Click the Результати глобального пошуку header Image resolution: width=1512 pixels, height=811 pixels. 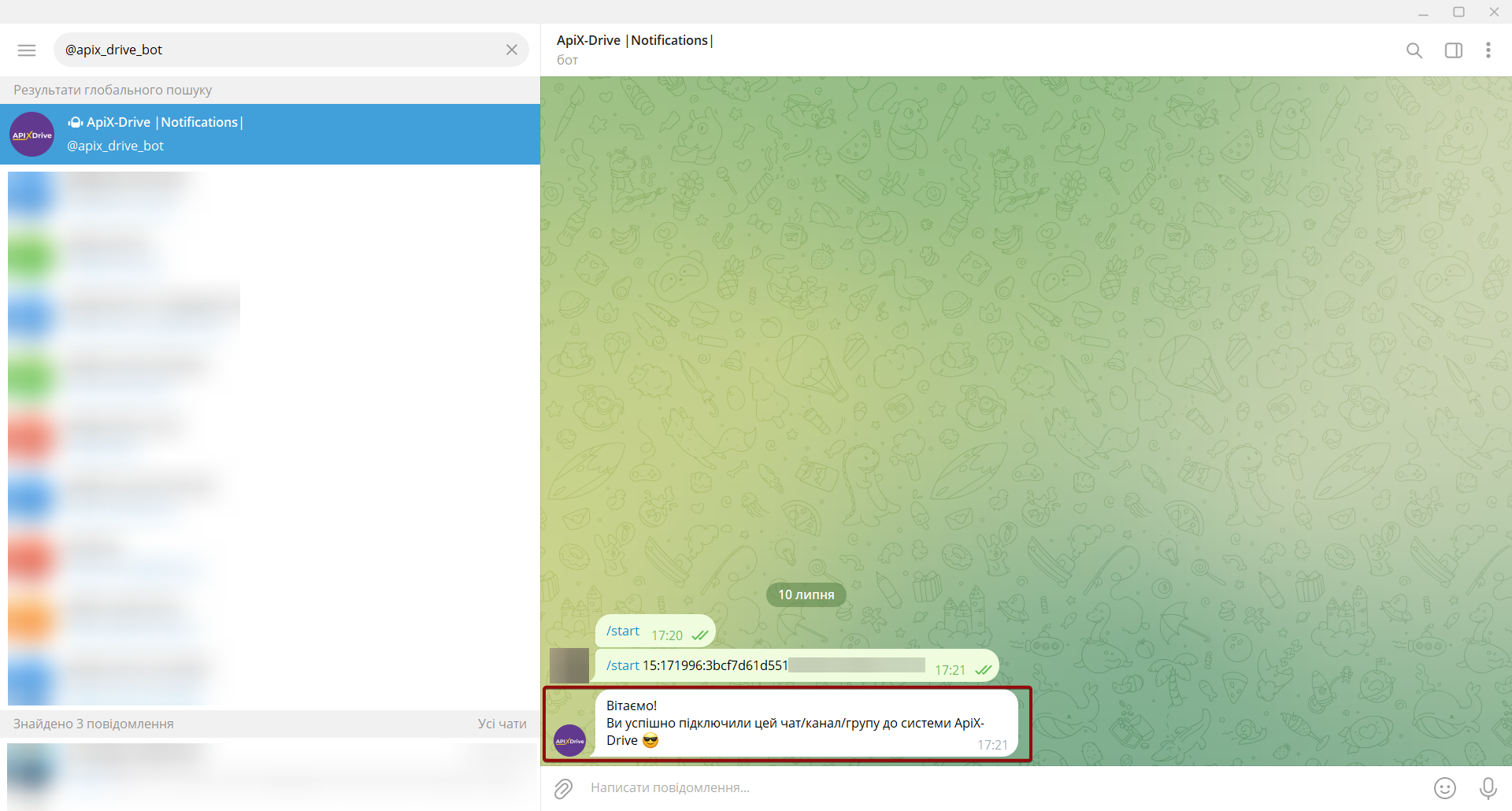coord(113,90)
